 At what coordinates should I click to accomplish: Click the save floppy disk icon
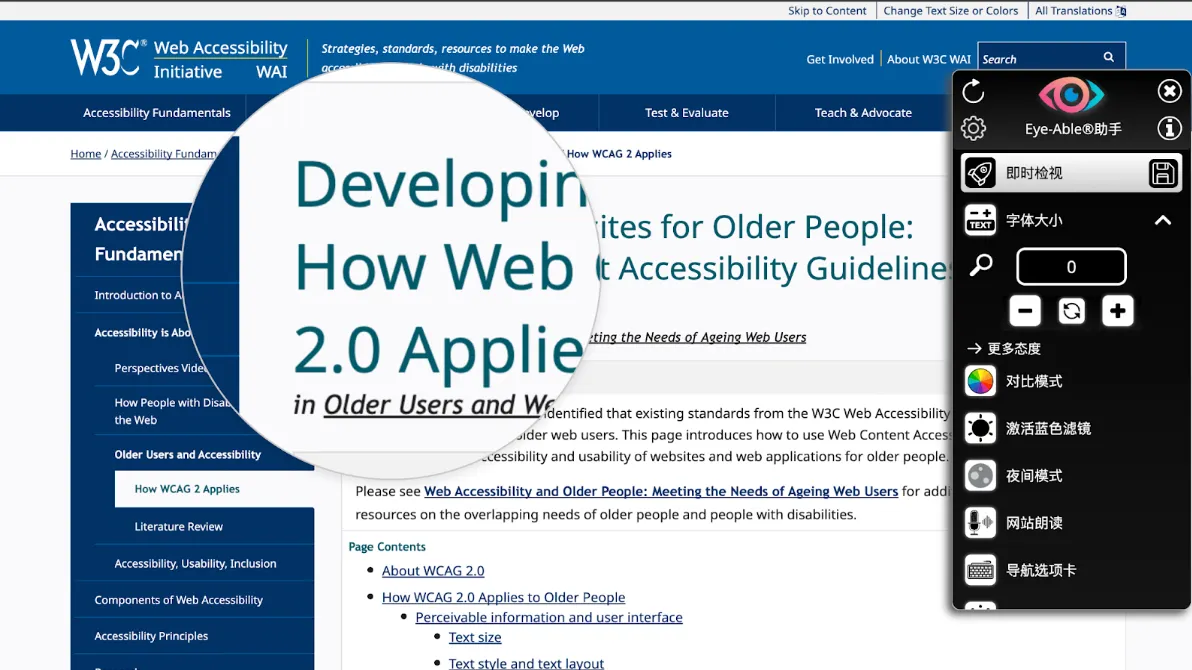[x=1162, y=173]
